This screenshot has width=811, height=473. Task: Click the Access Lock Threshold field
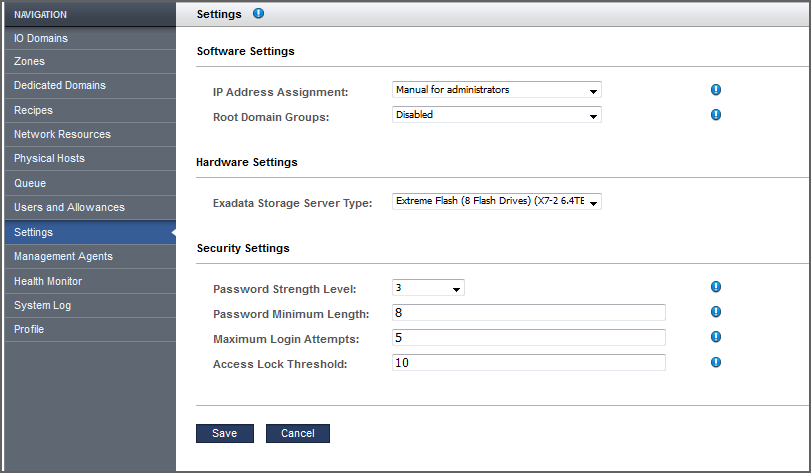[529, 362]
